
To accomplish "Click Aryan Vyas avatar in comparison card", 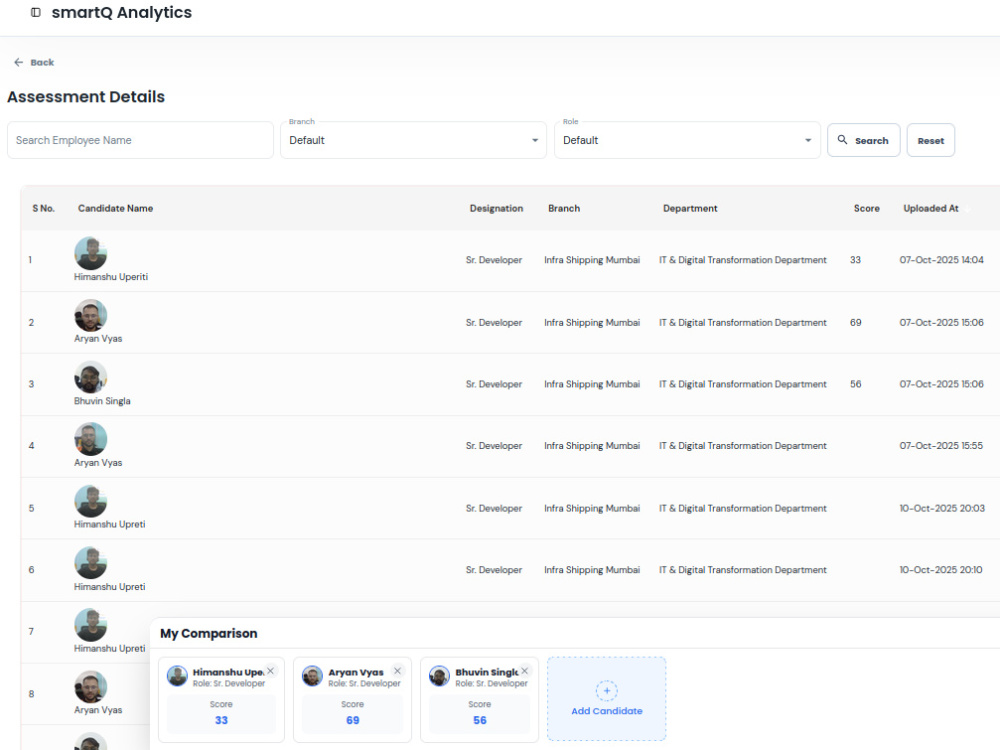I will point(312,675).
